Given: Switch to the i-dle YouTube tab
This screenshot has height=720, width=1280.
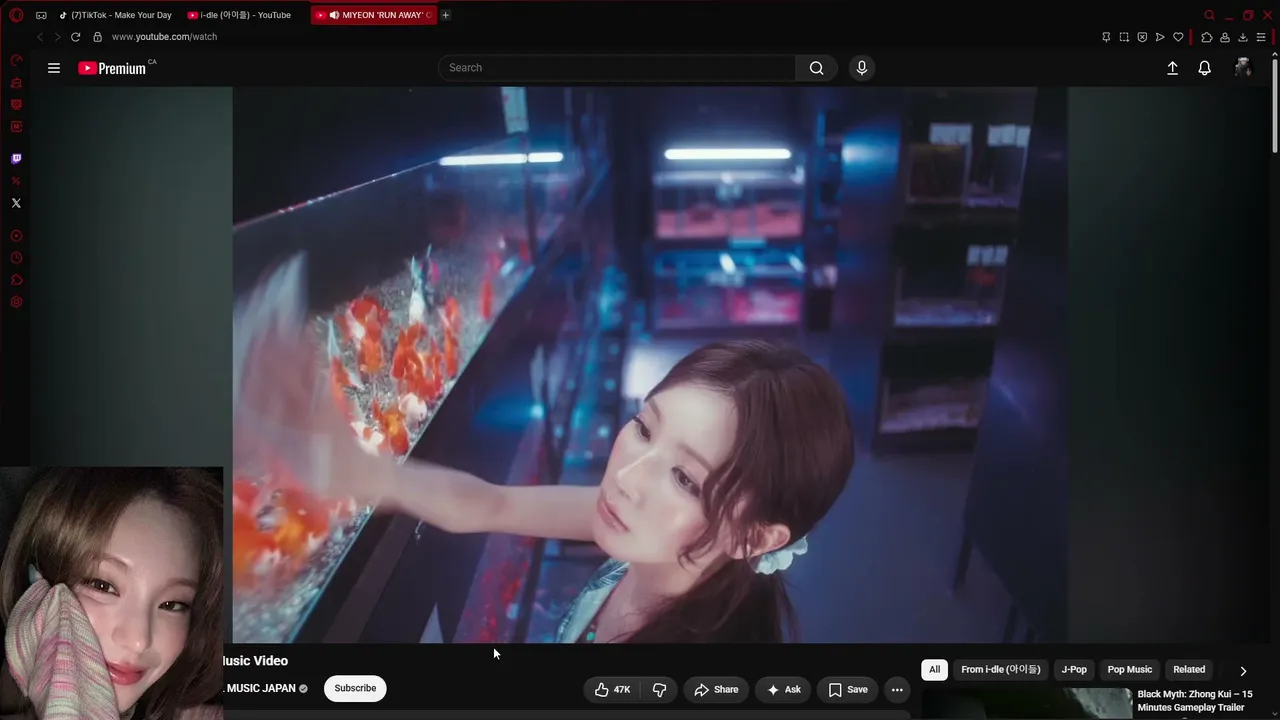Looking at the screenshot, I should (240, 15).
